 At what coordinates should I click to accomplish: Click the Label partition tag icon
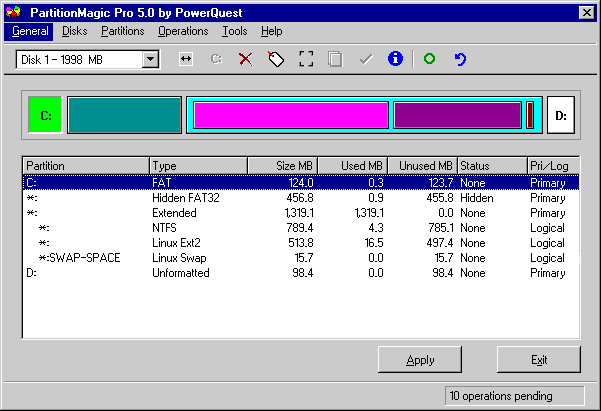[x=276, y=59]
